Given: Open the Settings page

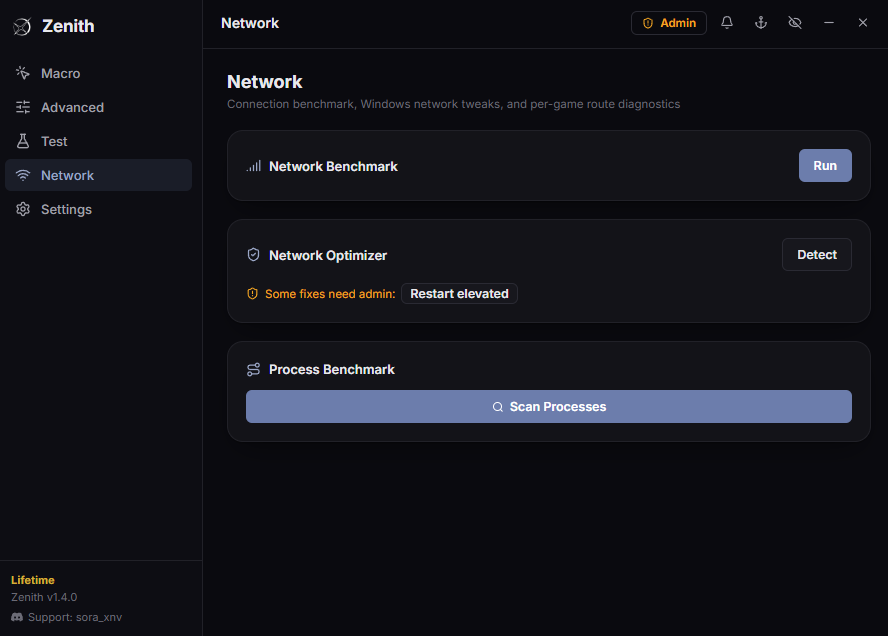Looking at the screenshot, I should pos(99,209).
